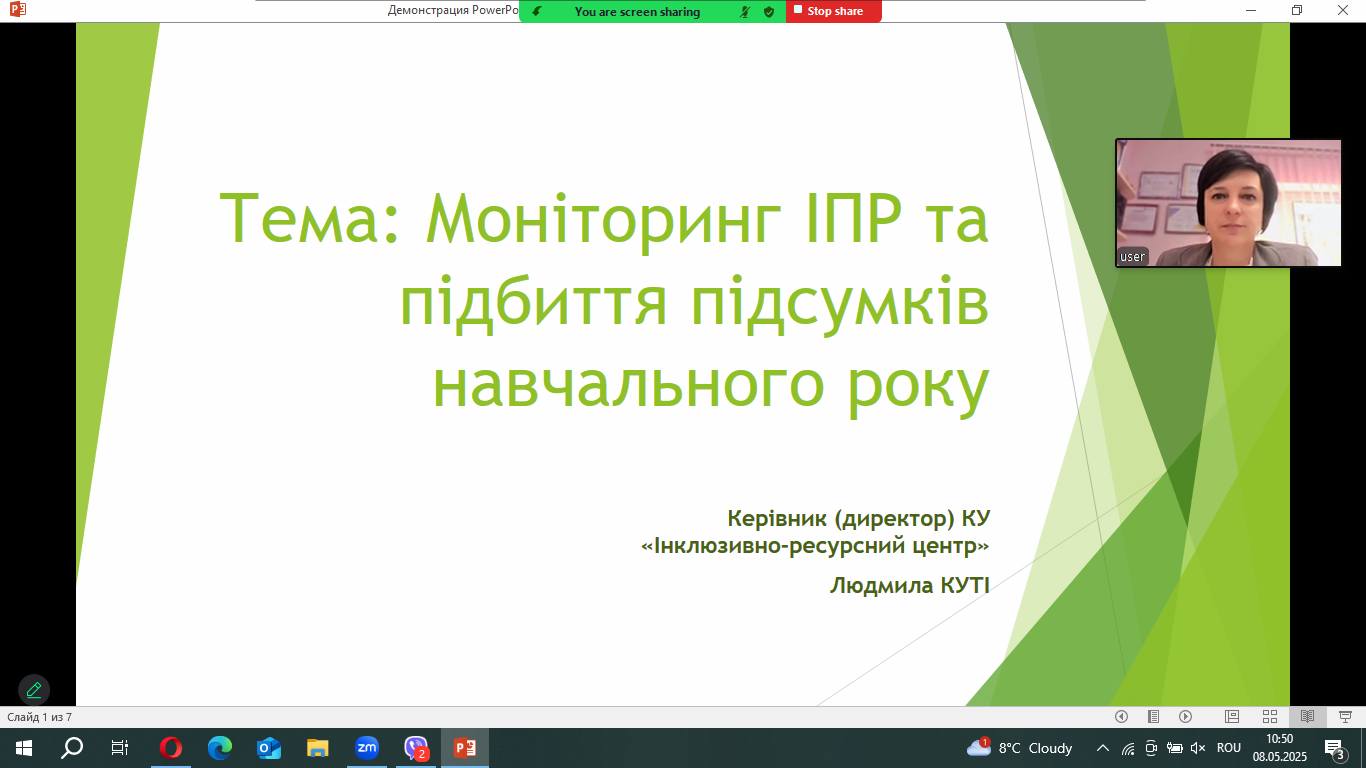
Task: Open the all-slides list icon
Action: pyautogui.click(x=1153, y=716)
